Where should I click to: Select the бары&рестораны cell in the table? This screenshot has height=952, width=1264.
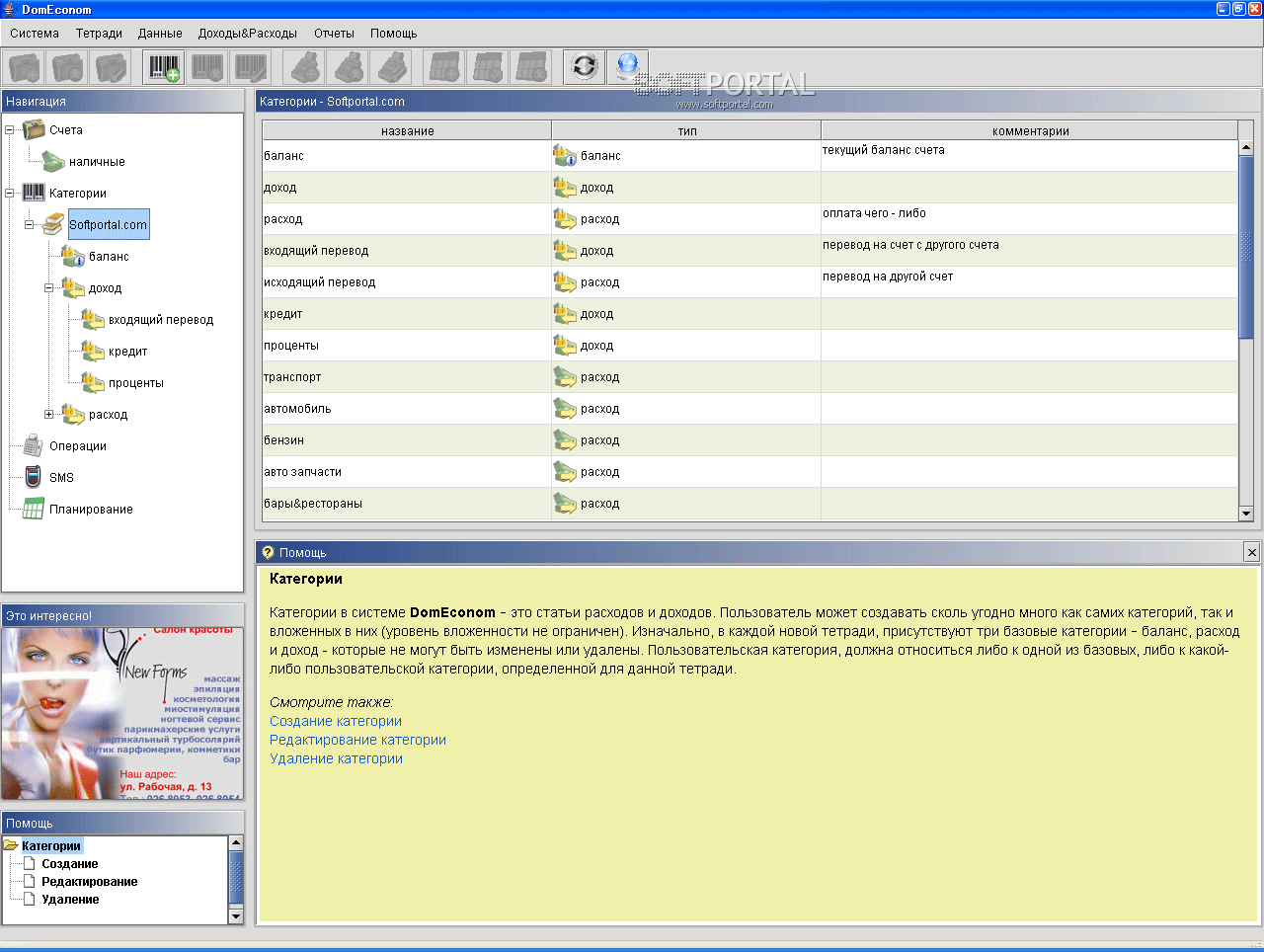pyautogui.click(x=407, y=504)
